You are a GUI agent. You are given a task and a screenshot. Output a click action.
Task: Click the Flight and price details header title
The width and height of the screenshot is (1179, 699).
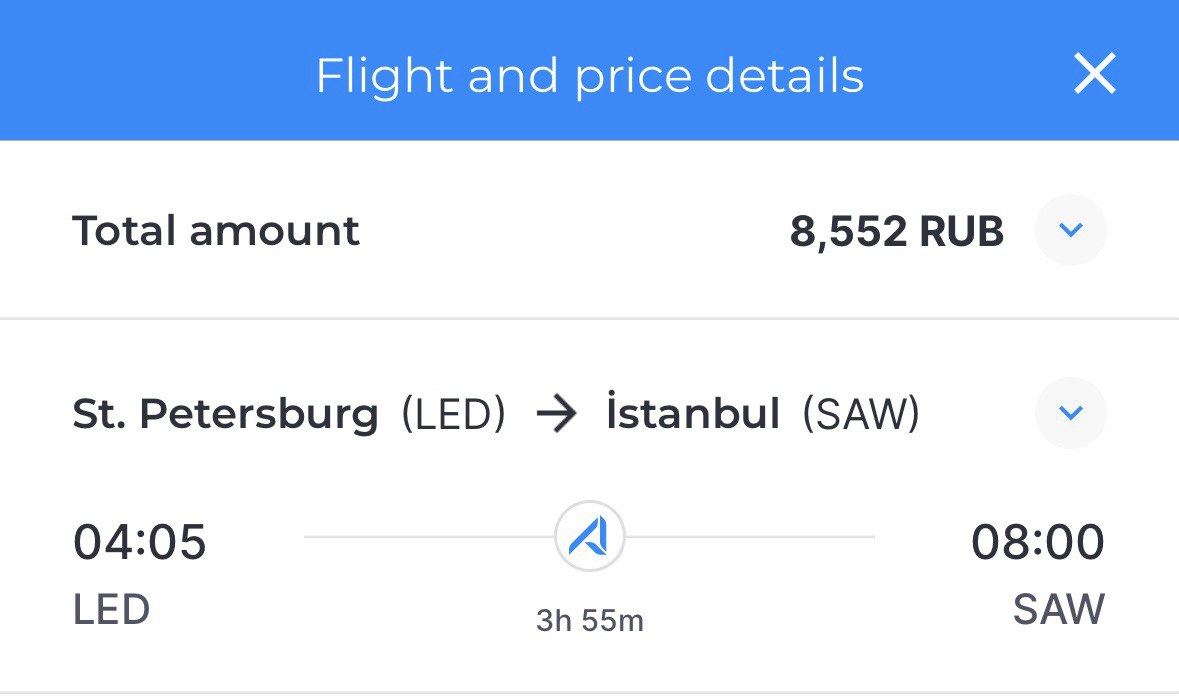tap(590, 76)
